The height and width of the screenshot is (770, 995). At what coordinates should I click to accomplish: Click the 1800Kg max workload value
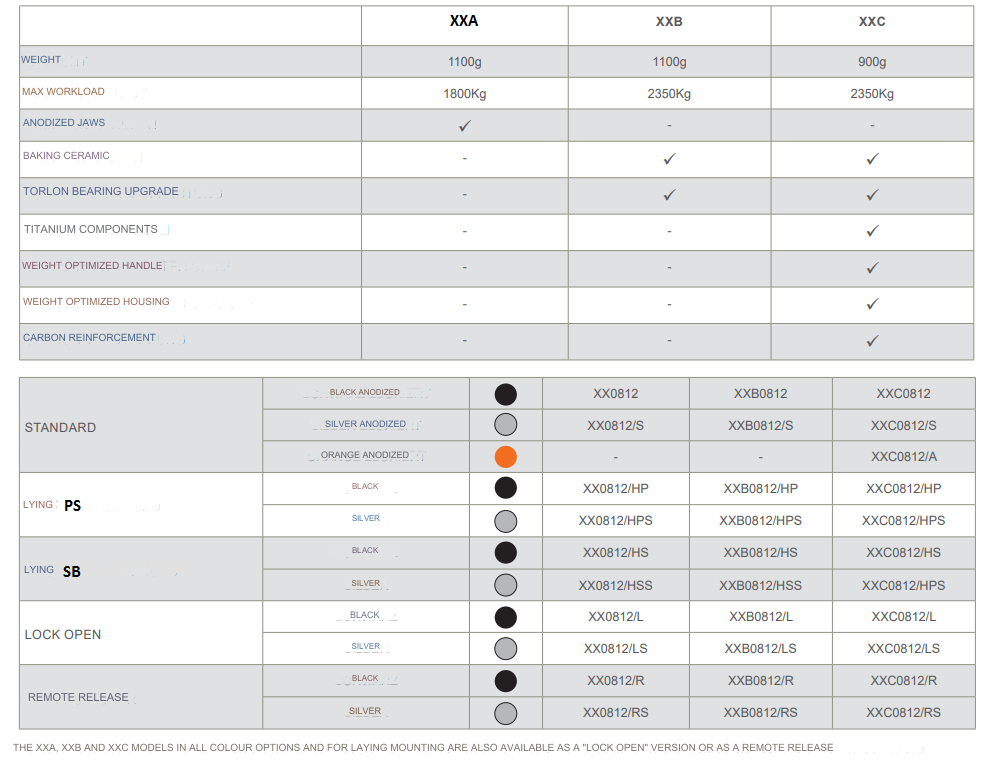click(464, 94)
